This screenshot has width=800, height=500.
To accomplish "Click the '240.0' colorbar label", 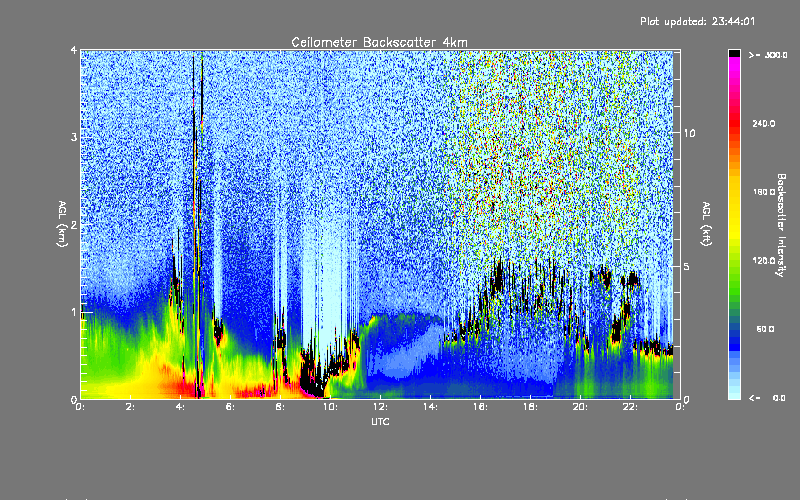I will 764,123.
